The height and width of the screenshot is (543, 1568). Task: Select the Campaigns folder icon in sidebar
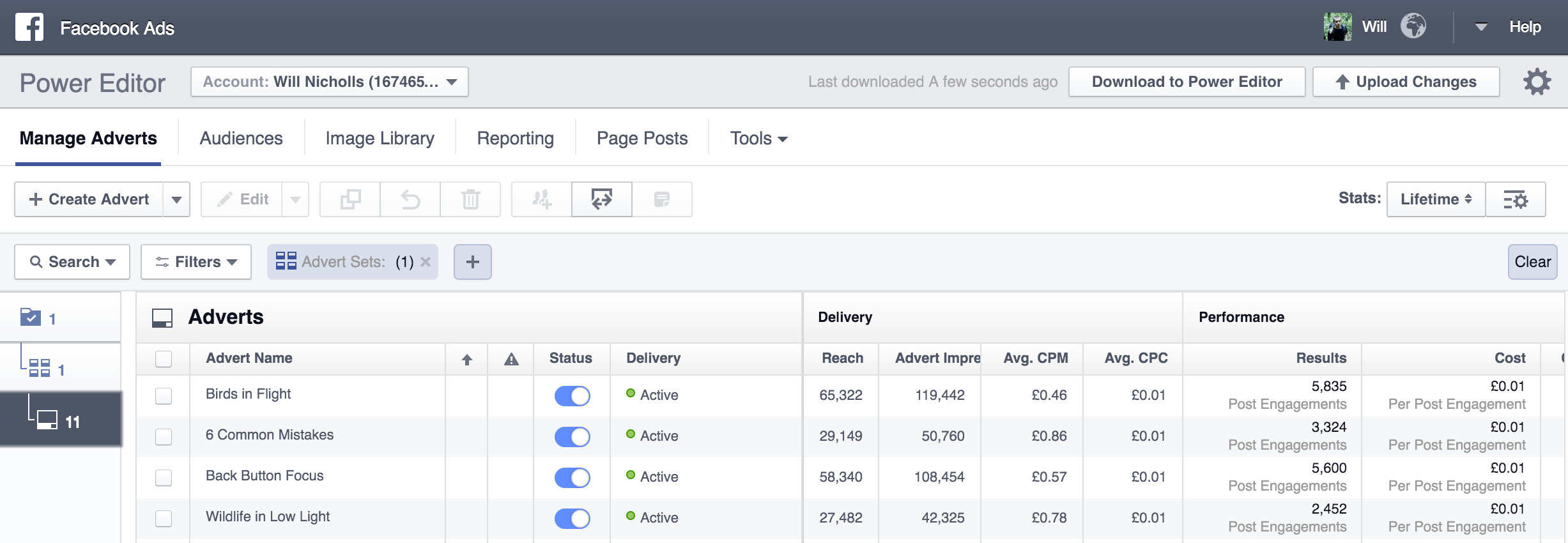tap(31, 317)
